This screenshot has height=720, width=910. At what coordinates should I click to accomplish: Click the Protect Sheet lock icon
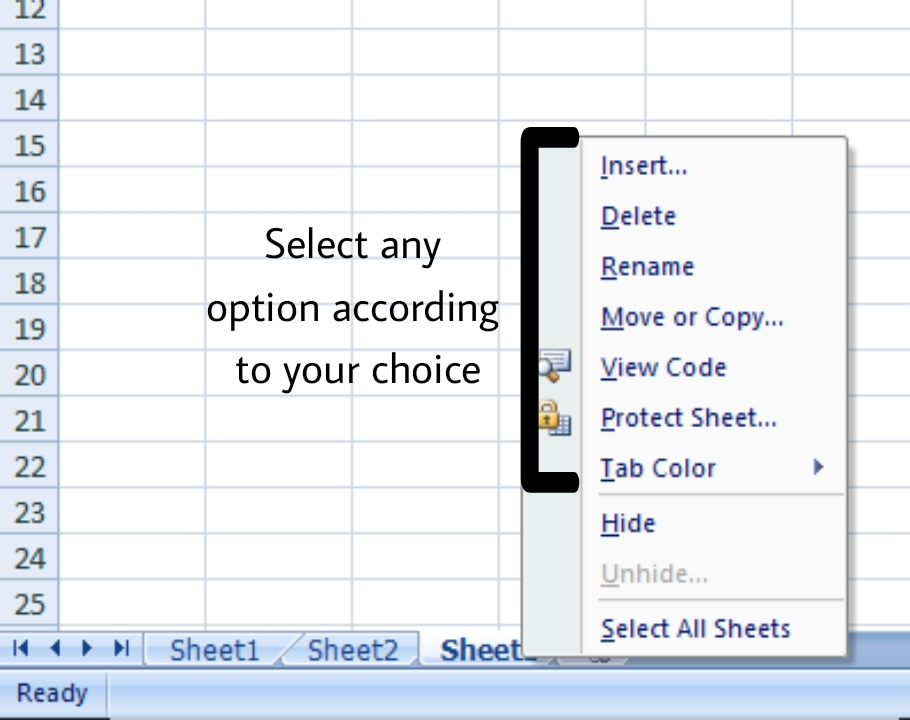(x=553, y=417)
